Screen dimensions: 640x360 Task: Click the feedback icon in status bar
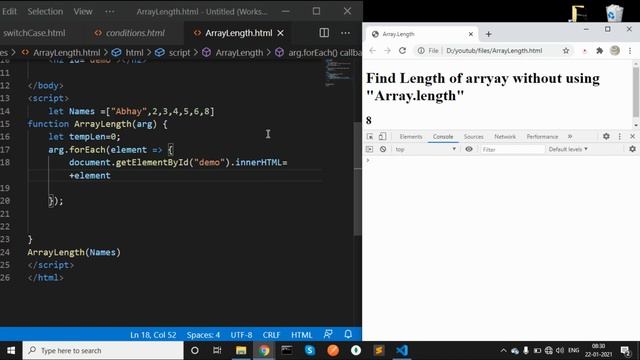point(328,334)
